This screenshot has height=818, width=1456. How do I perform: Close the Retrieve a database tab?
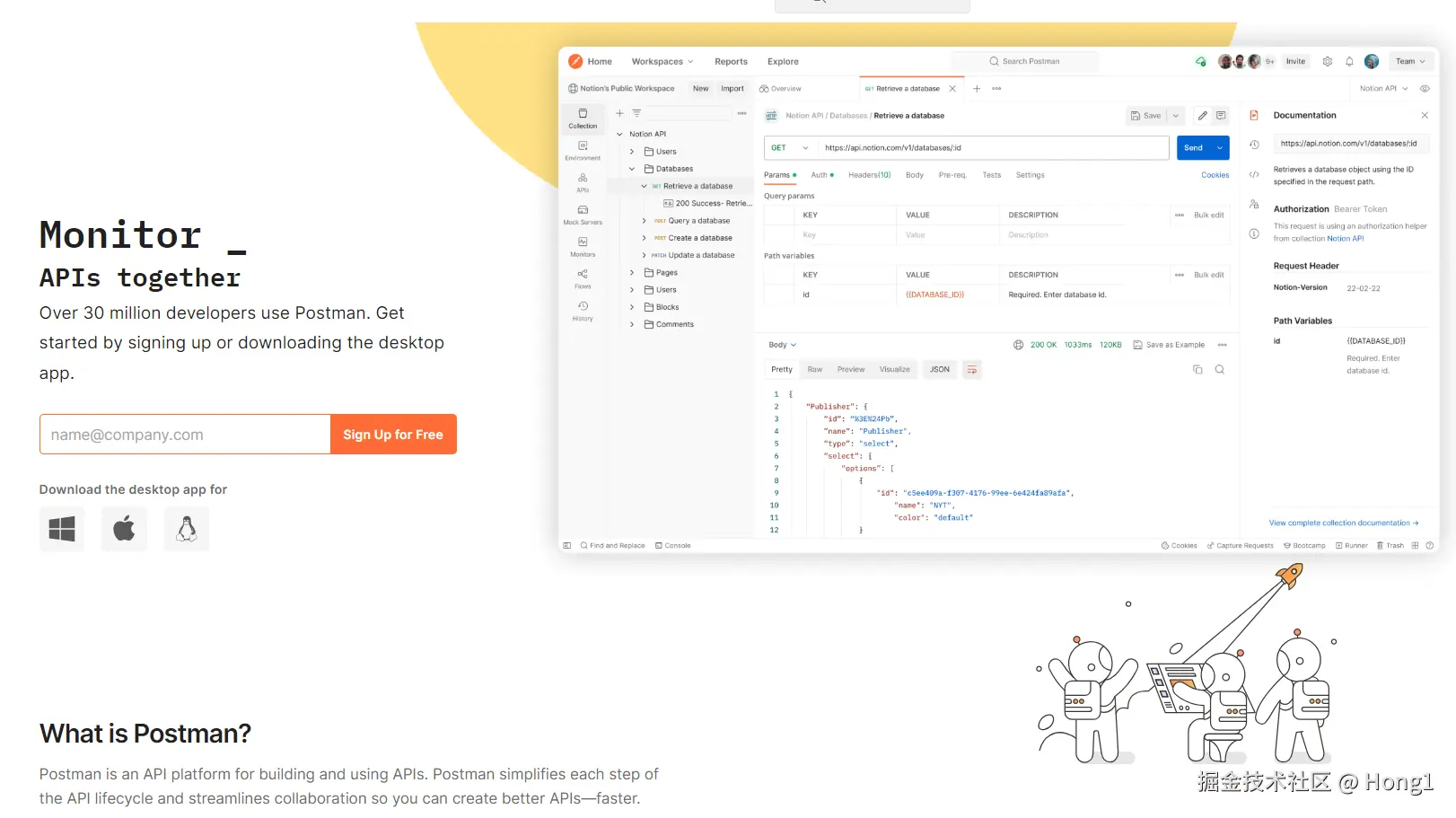click(952, 88)
